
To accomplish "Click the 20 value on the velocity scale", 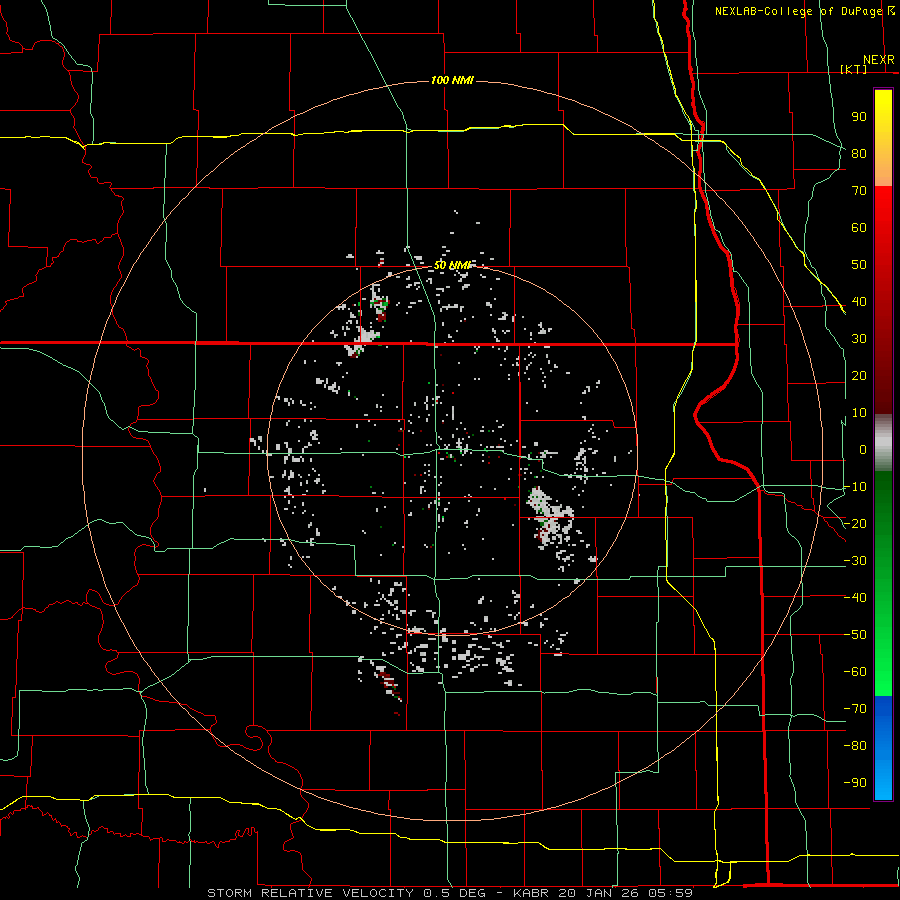I will click(x=859, y=376).
